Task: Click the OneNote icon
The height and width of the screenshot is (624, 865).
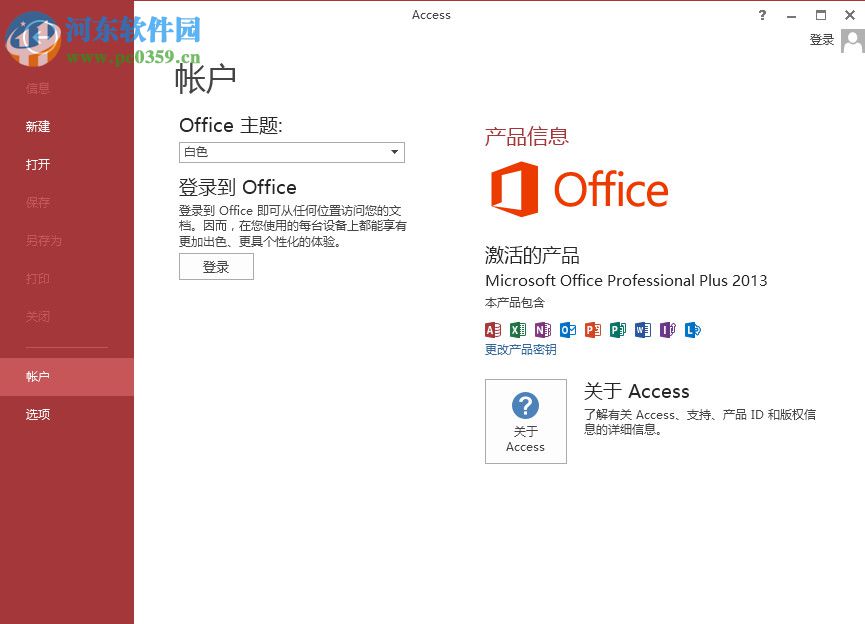Action: 542,330
